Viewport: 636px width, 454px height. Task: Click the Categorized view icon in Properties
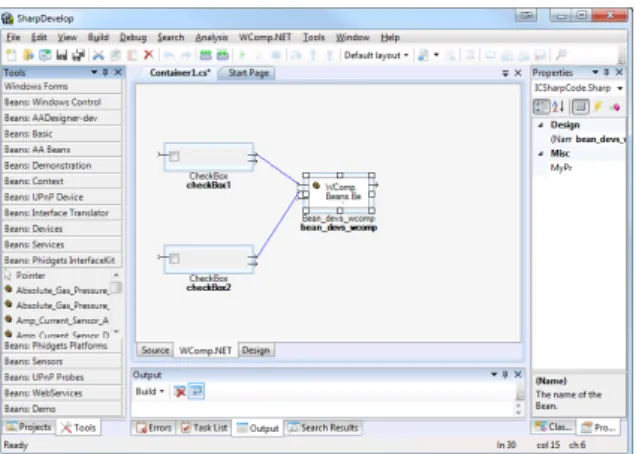point(541,107)
